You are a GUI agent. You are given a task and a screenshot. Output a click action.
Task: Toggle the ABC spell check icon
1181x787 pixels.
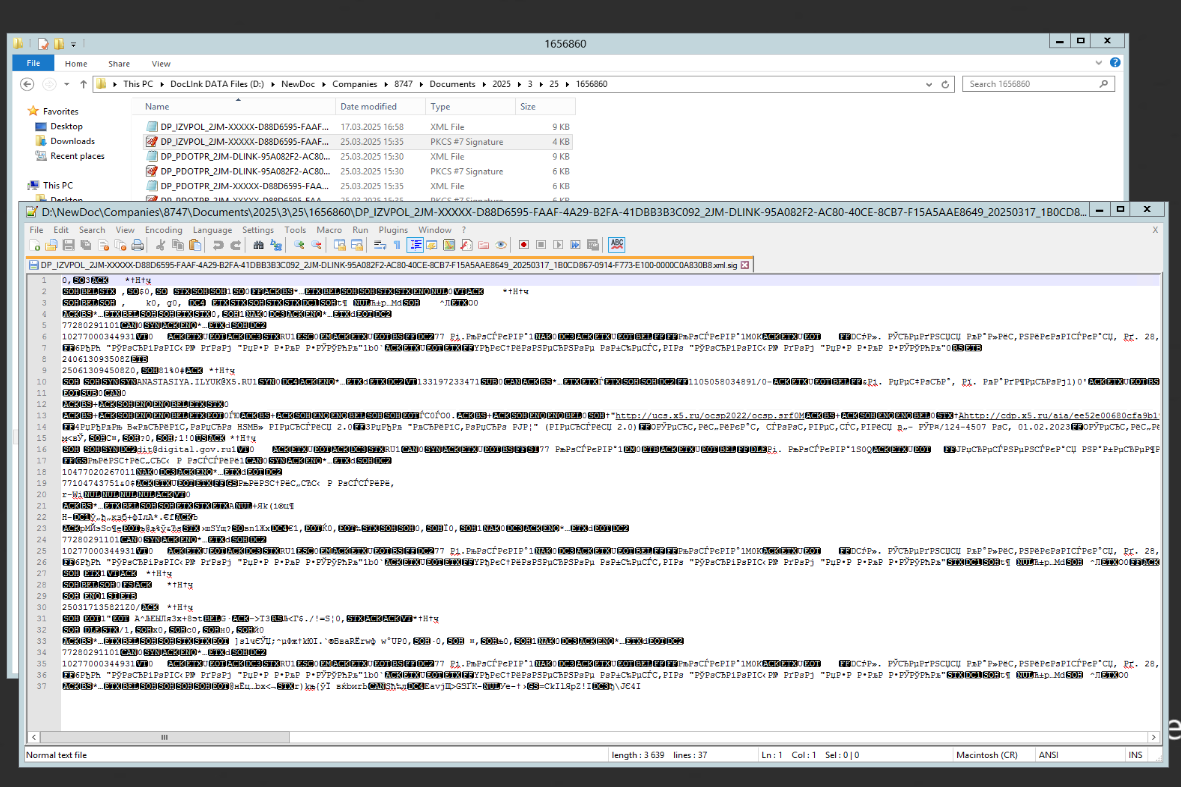tap(617, 245)
